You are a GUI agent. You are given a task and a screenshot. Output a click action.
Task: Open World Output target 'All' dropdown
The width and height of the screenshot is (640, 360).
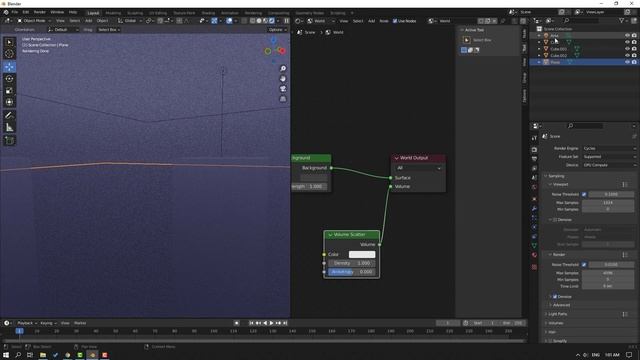click(418, 168)
